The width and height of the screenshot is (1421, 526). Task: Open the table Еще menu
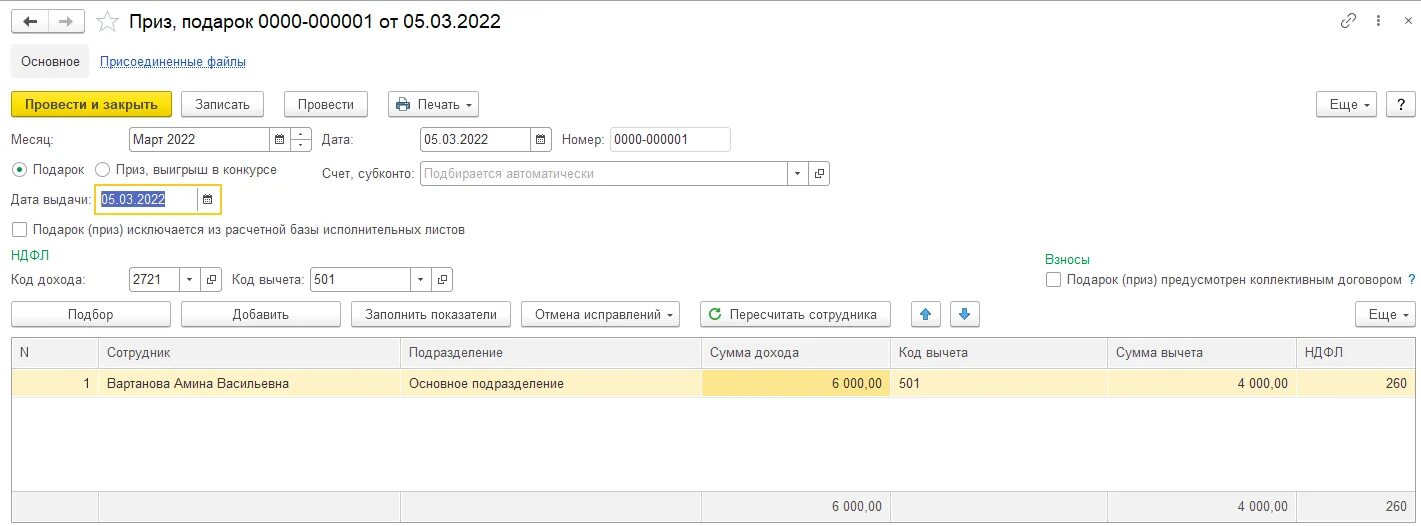tap(1385, 314)
